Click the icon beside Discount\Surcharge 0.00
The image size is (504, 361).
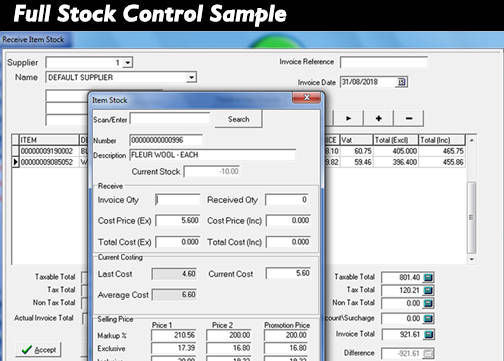(x=428, y=319)
